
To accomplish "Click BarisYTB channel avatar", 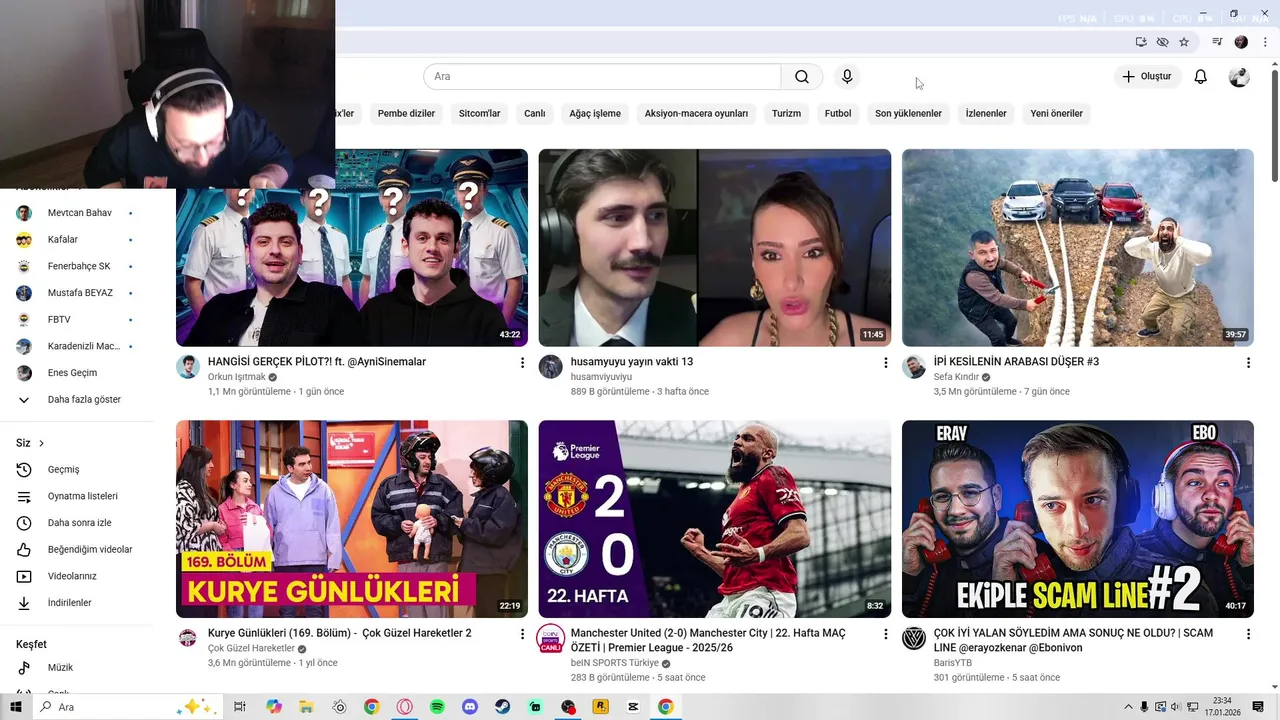I will [x=914, y=638].
